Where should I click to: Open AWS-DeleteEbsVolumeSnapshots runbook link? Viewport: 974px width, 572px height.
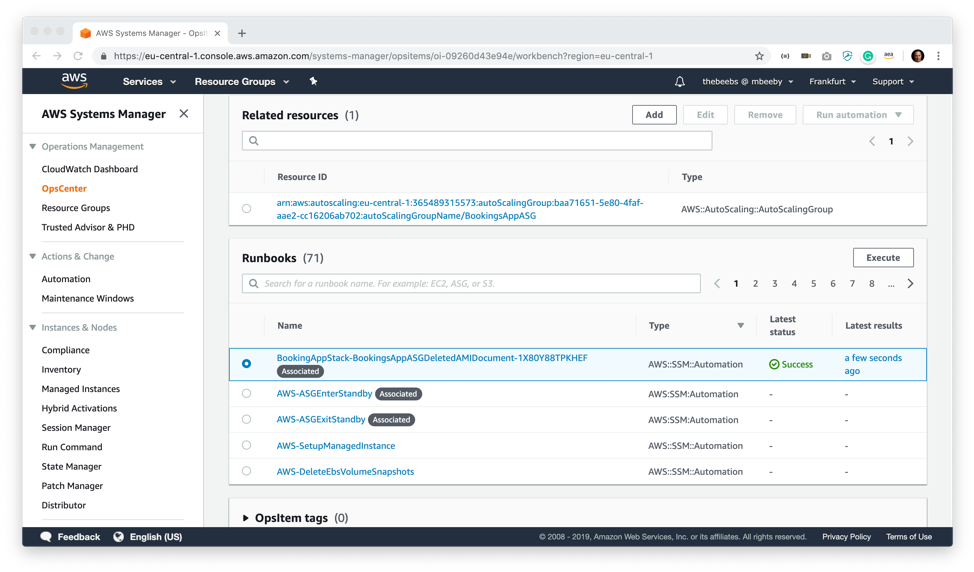click(345, 471)
